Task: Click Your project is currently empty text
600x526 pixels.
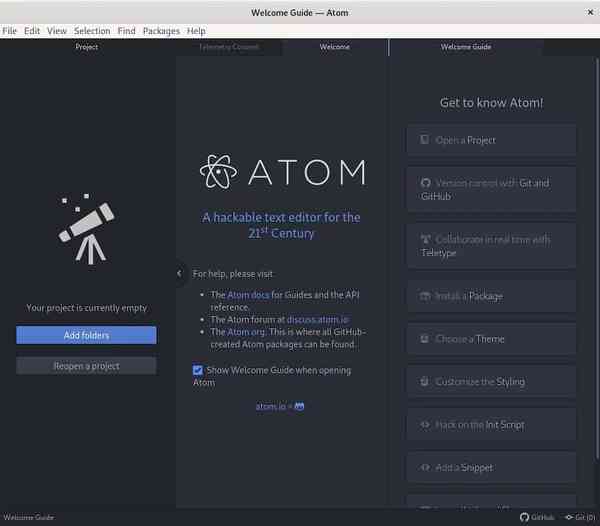Action: pyautogui.click(x=86, y=308)
